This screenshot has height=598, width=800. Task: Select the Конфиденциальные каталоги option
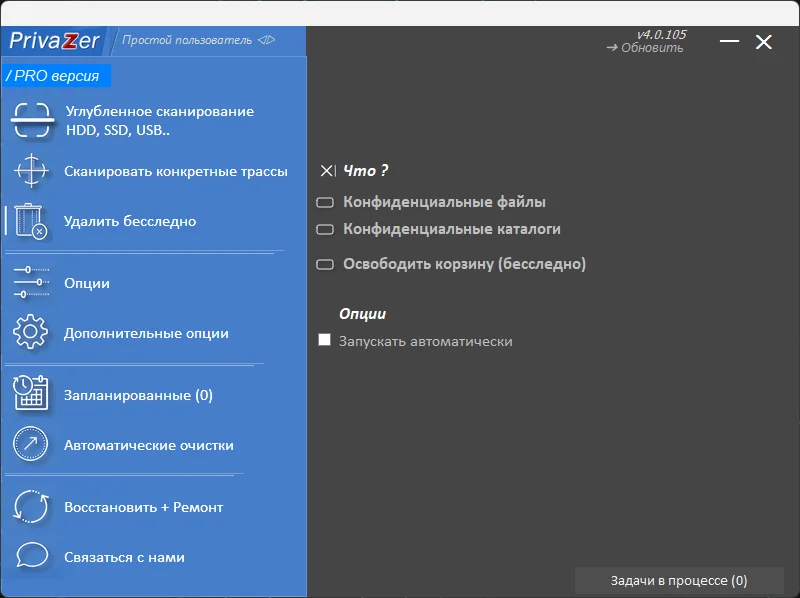(x=325, y=230)
